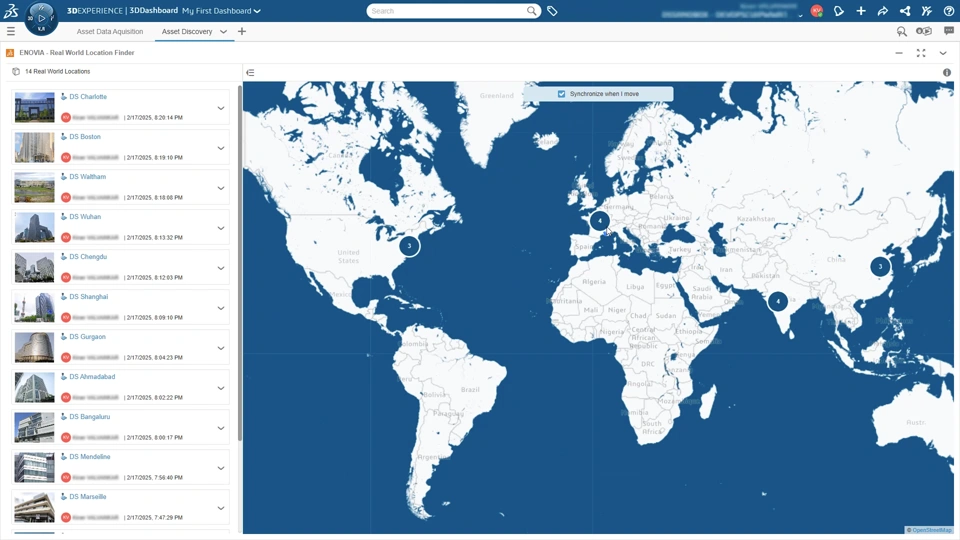Open the tools icon in top bar
960x540 pixels.
pos(926,11)
